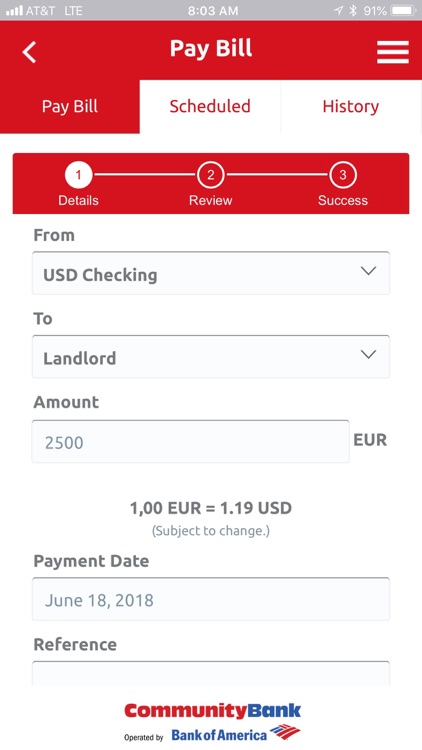Tap the battery indicator icon
The width and height of the screenshot is (422, 750).
pyautogui.click(x=404, y=11)
